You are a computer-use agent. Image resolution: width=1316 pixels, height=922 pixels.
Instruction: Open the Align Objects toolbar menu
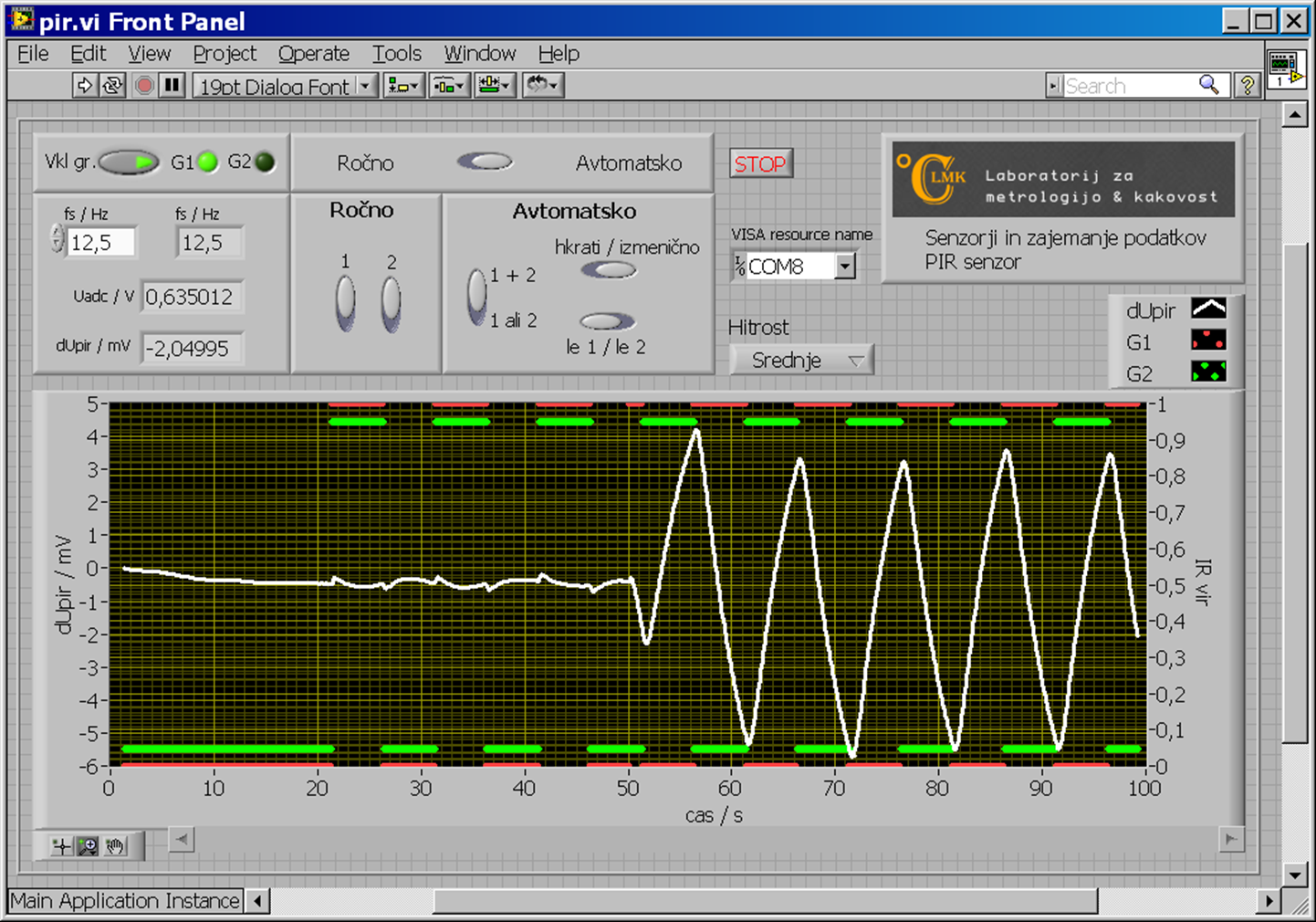403,85
